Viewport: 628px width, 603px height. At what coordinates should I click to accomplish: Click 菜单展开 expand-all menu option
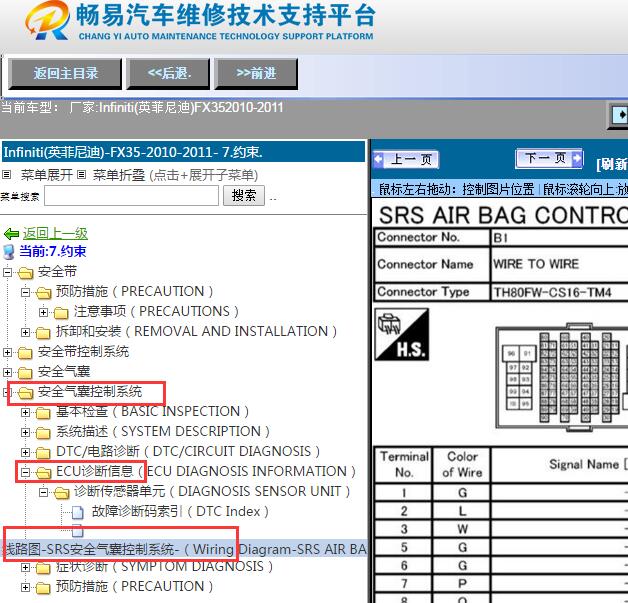(x=47, y=175)
